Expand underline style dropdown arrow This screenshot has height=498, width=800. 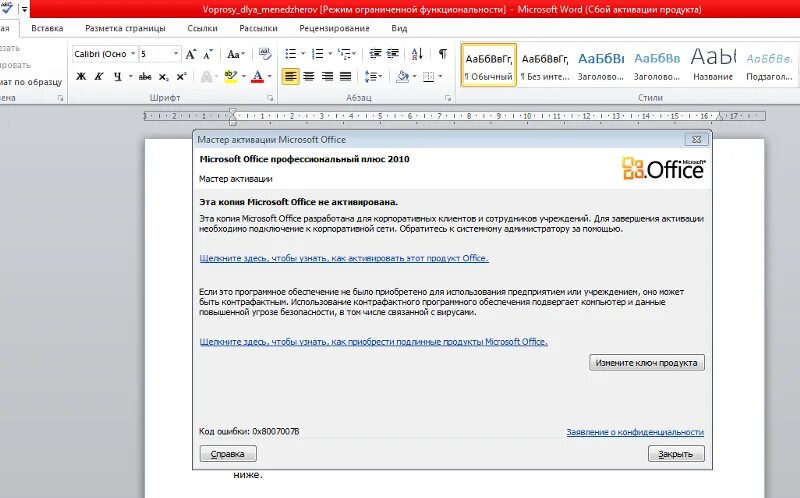click(131, 77)
